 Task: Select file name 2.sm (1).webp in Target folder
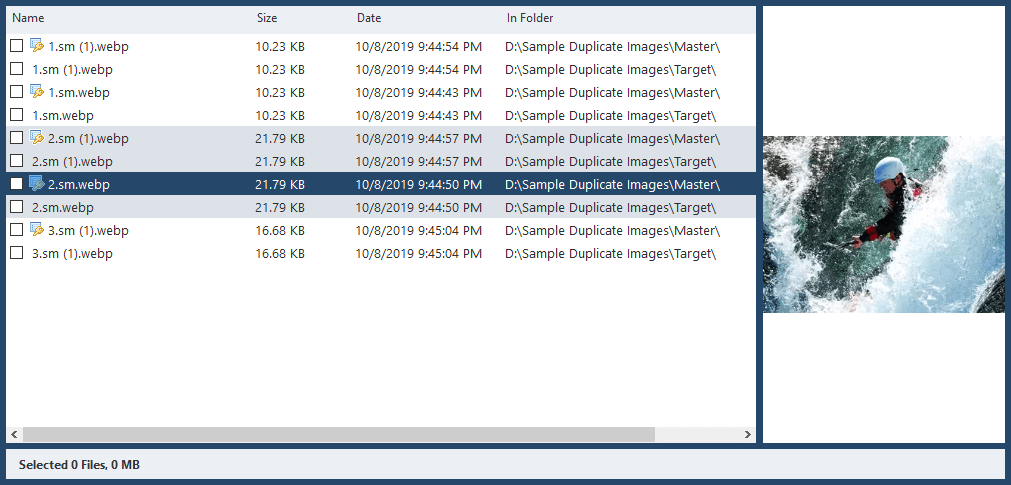point(72,161)
